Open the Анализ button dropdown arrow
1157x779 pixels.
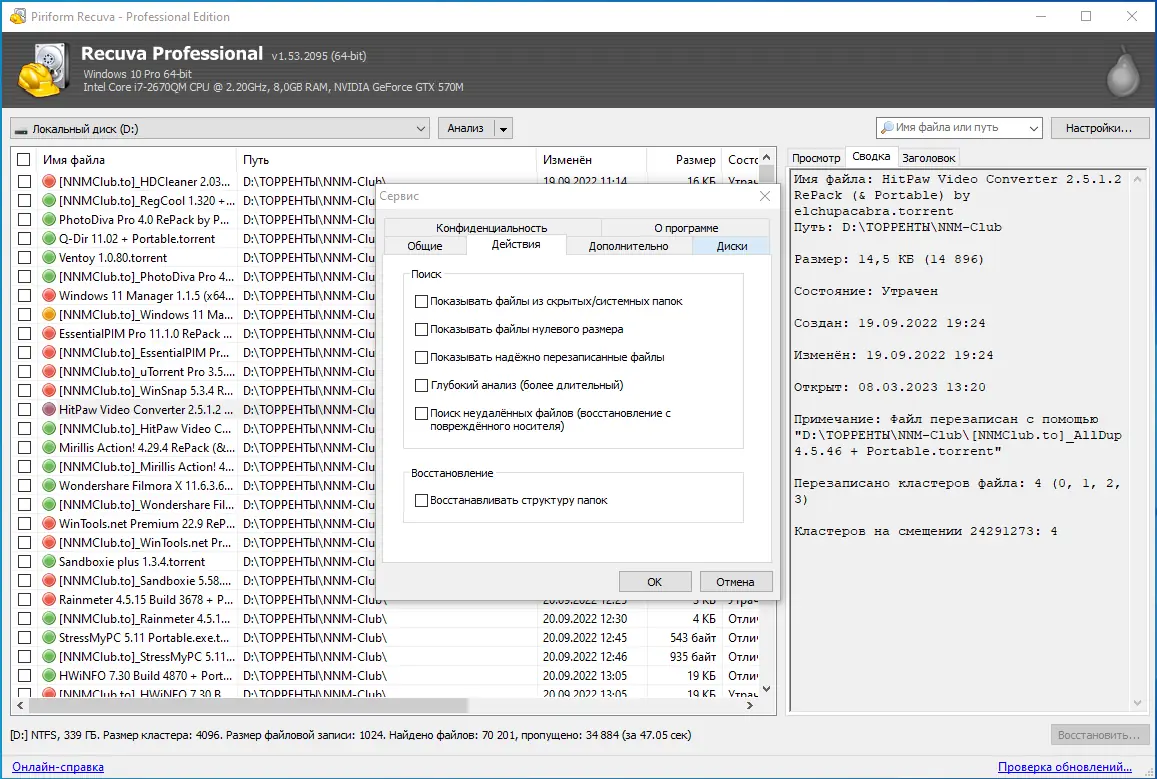[503, 128]
